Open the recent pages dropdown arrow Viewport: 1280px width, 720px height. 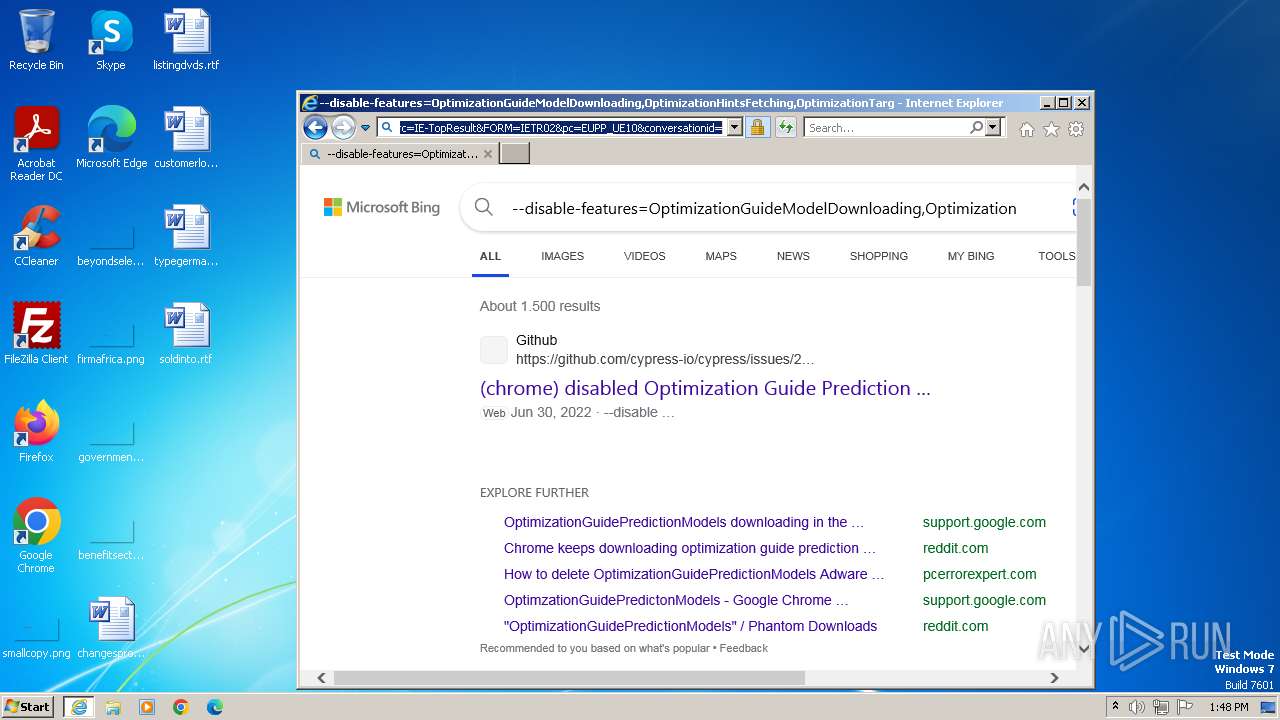[366, 128]
